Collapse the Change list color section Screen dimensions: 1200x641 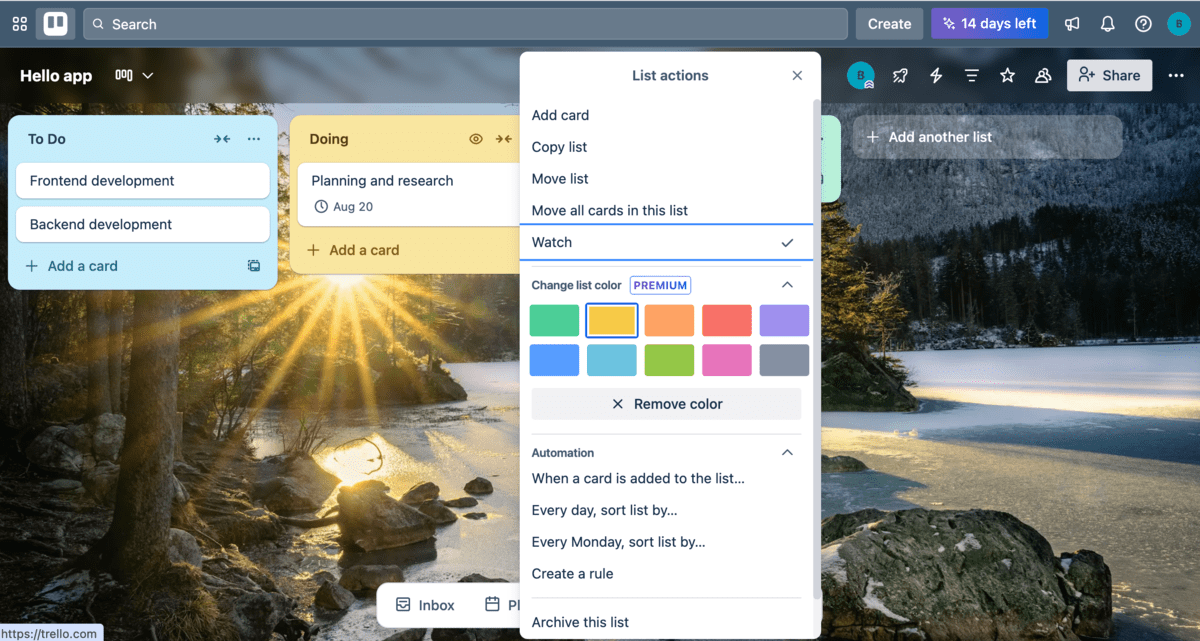coord(789,284)
